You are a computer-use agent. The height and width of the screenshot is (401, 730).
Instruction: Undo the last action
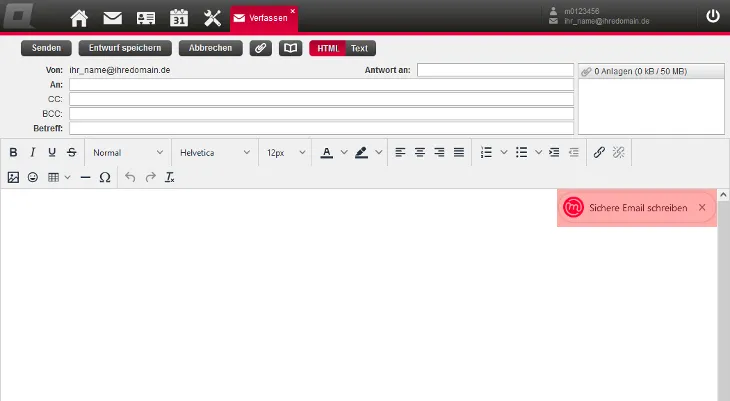(x=130, y=177)
